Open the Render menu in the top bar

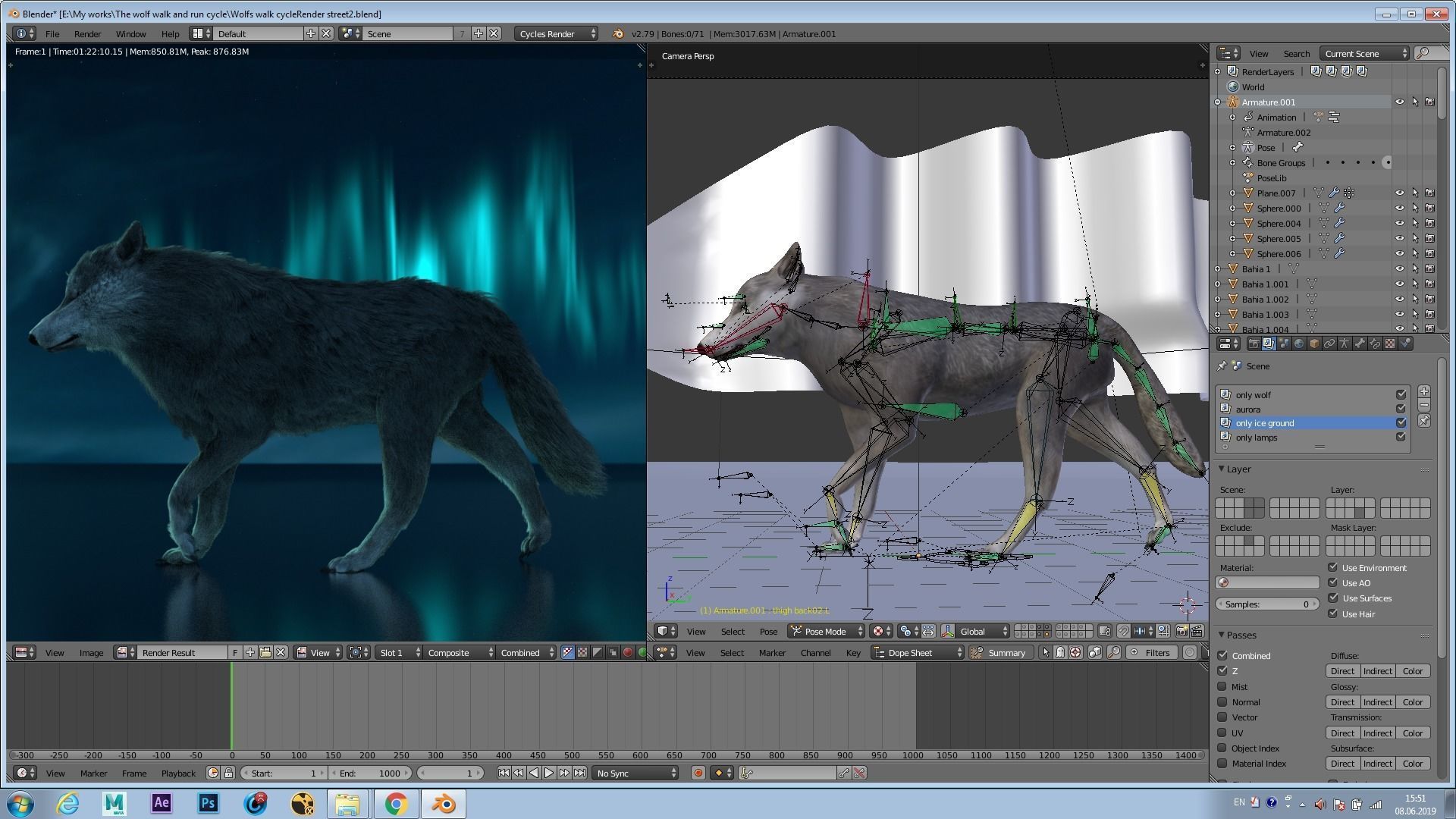click(x=87, y=33)
